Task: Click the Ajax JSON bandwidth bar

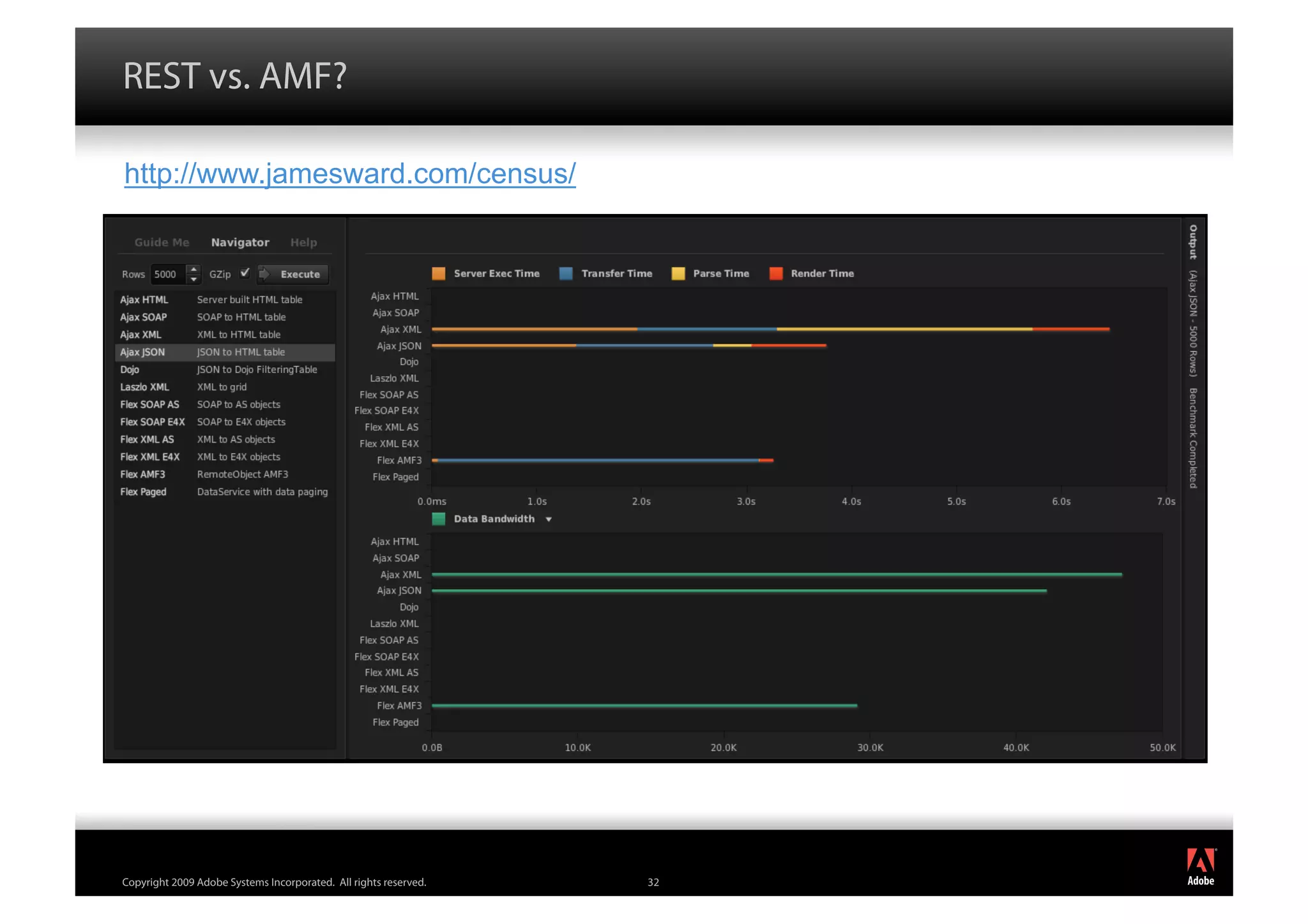Action: (x=740, y=591)
